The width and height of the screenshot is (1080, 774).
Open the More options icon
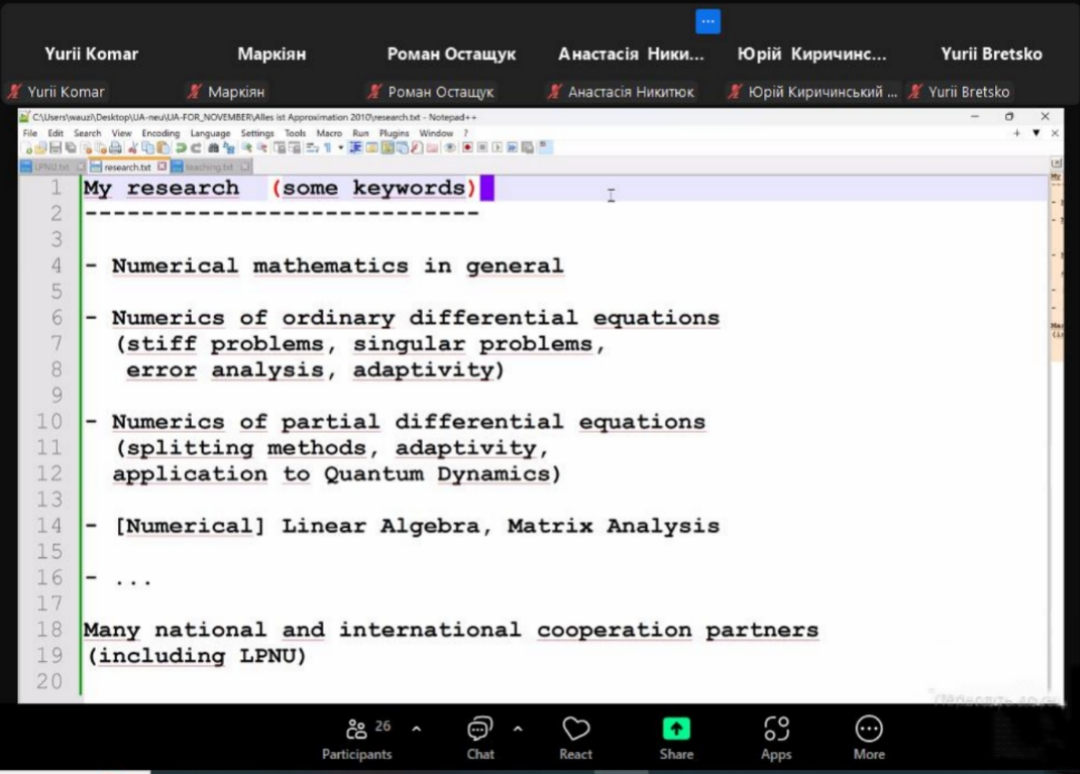coord(869,739)
